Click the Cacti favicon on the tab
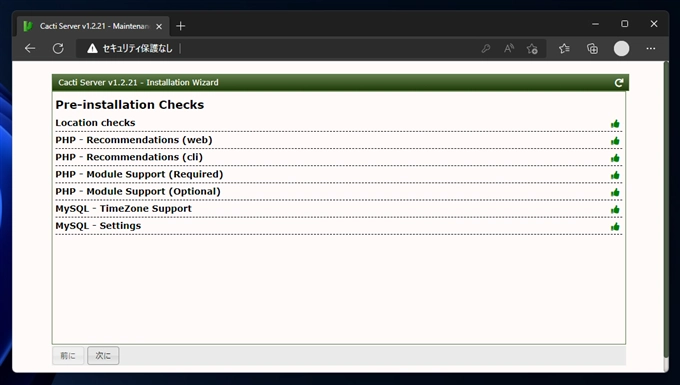 pyautogui.click(x=28, y=26)
